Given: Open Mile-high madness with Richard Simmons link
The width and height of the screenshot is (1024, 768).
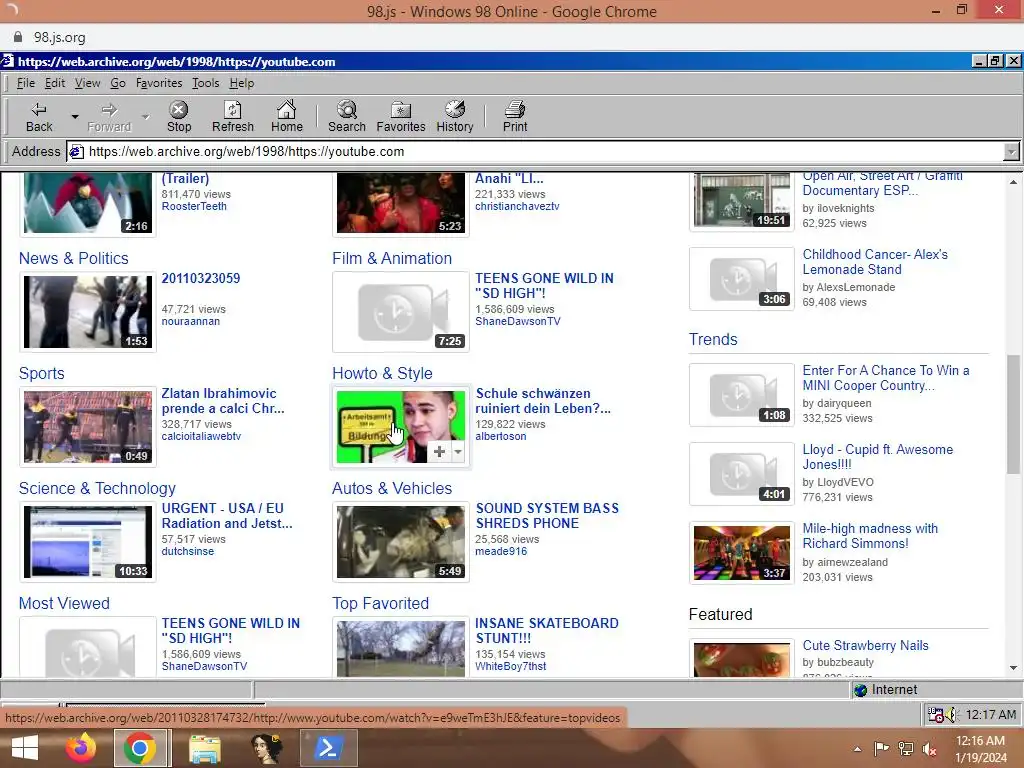Looking at the screenshot, I should [x=870, y=536].
